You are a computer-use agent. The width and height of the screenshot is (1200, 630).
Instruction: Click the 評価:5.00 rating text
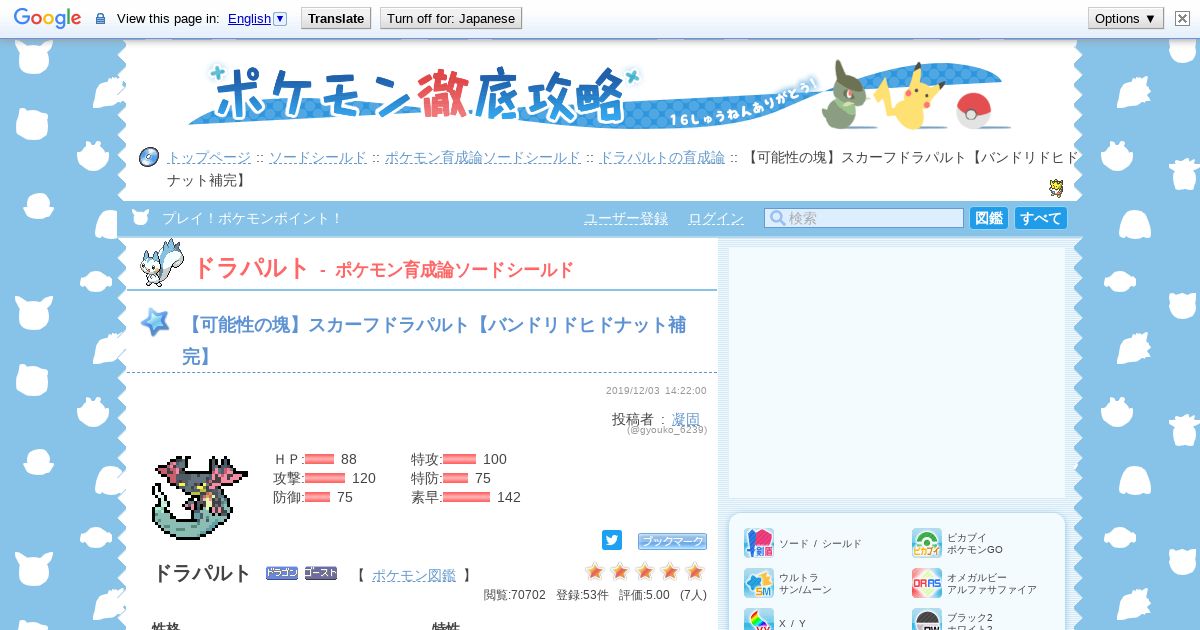[644, 595]
